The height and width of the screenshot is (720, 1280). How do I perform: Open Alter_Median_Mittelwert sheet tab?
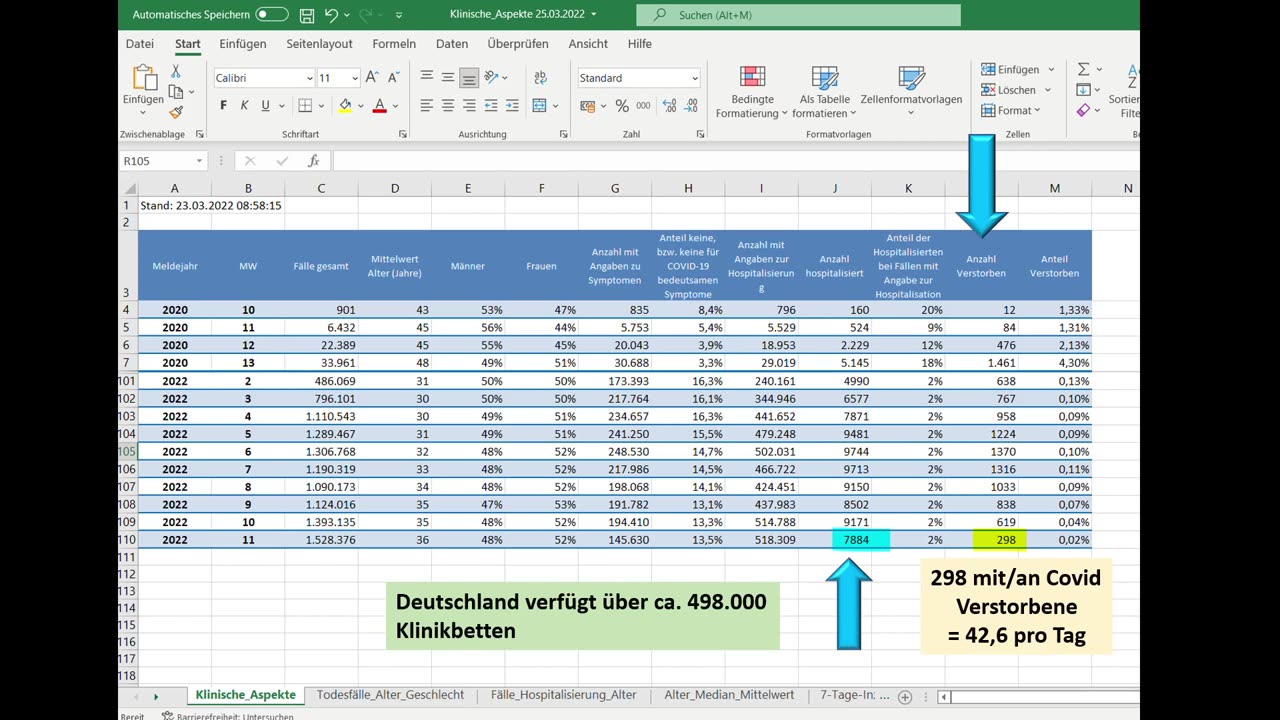point(729,695)
